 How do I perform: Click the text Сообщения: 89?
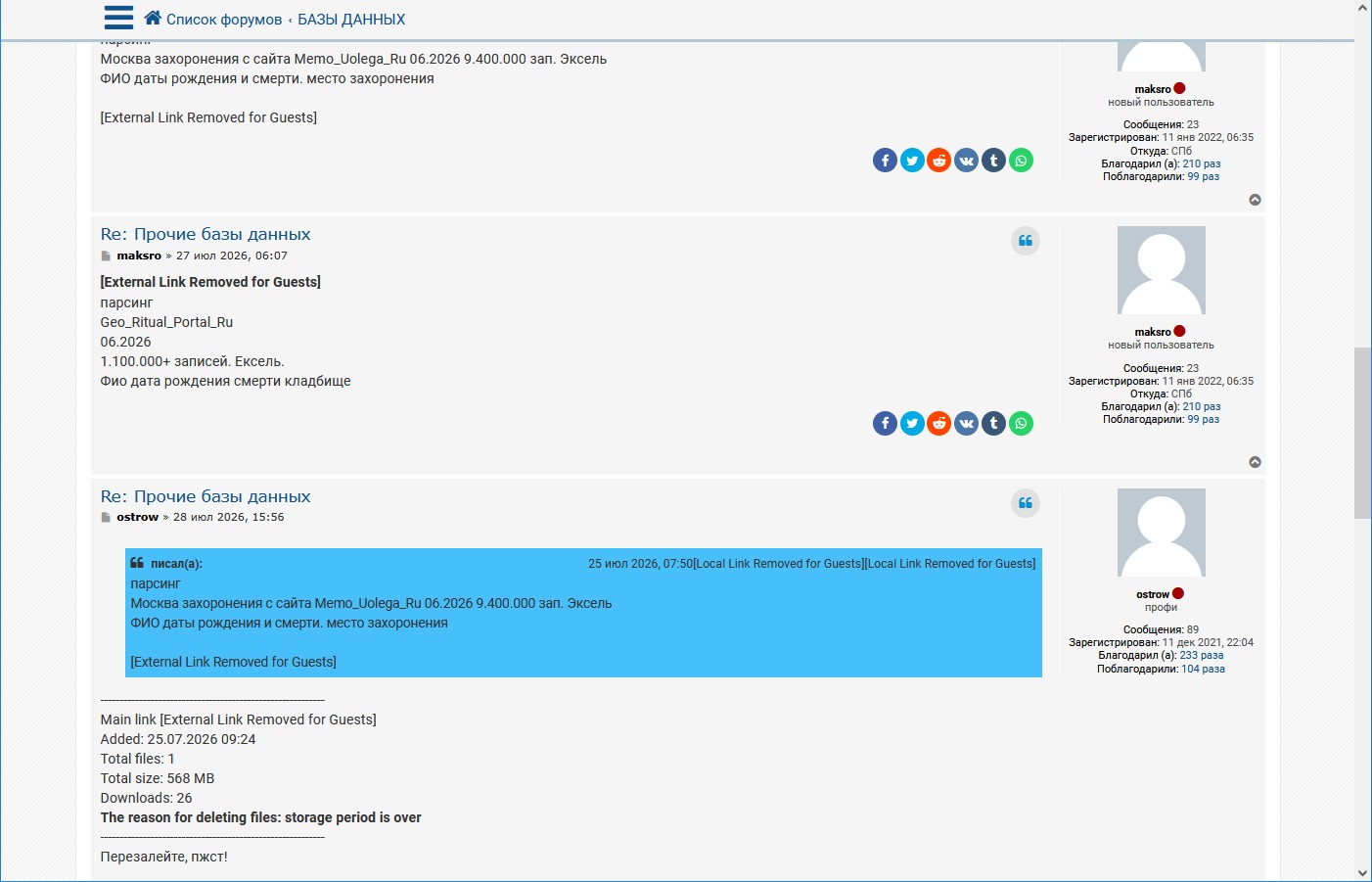(1162, 630)
